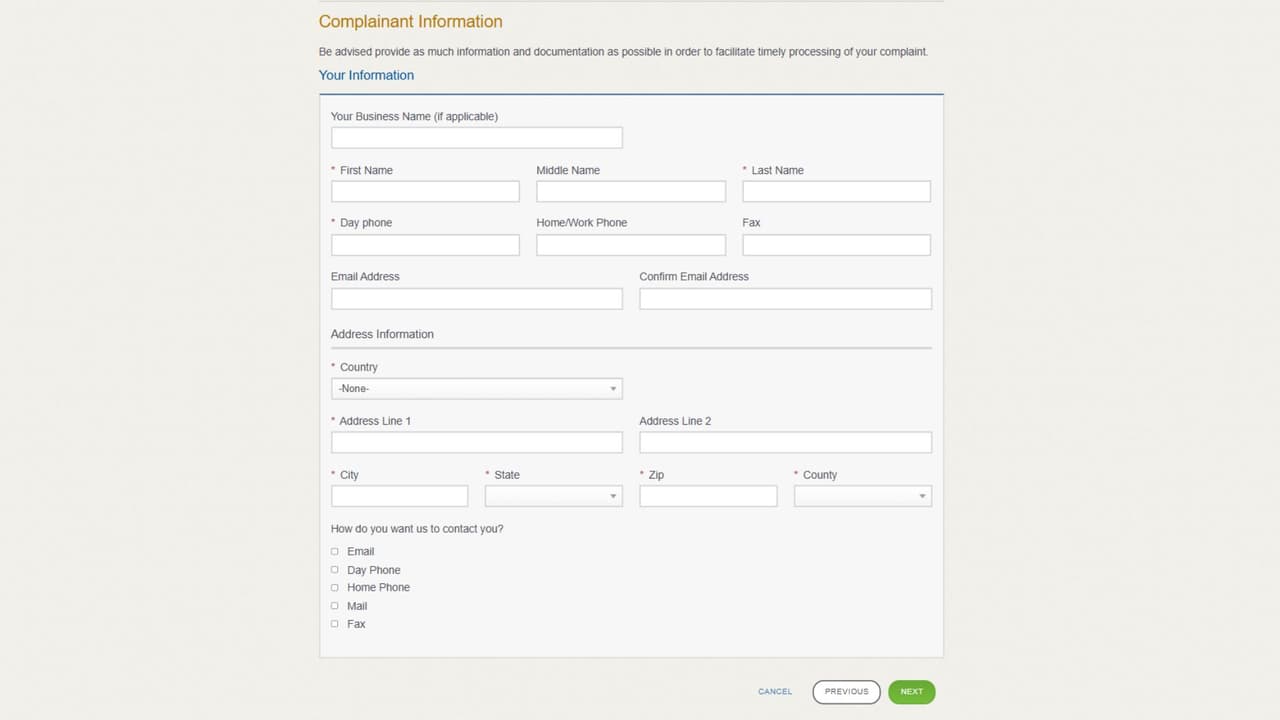Screen dimensions: 1280x720
Task: Open the County dropdown selector
Action: pos(862,495)
